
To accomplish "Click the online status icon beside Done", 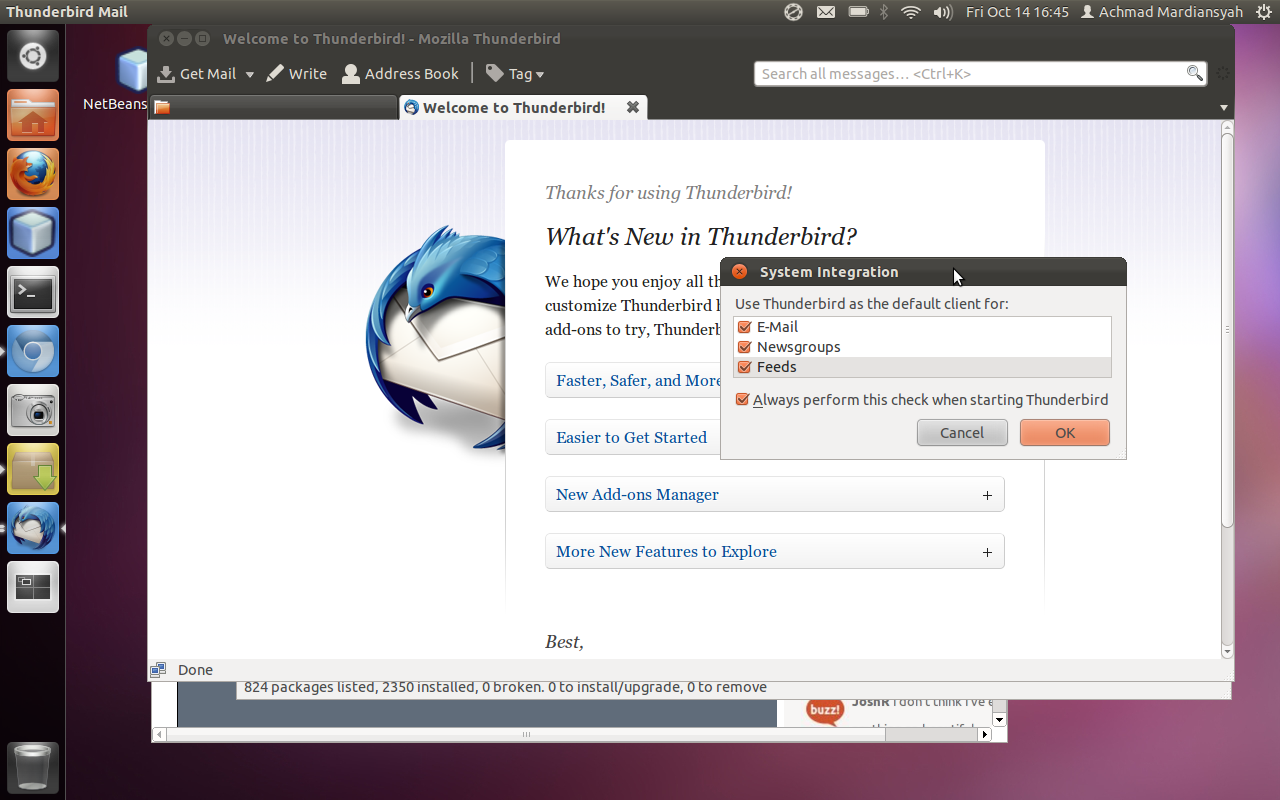I will (158, 670).
